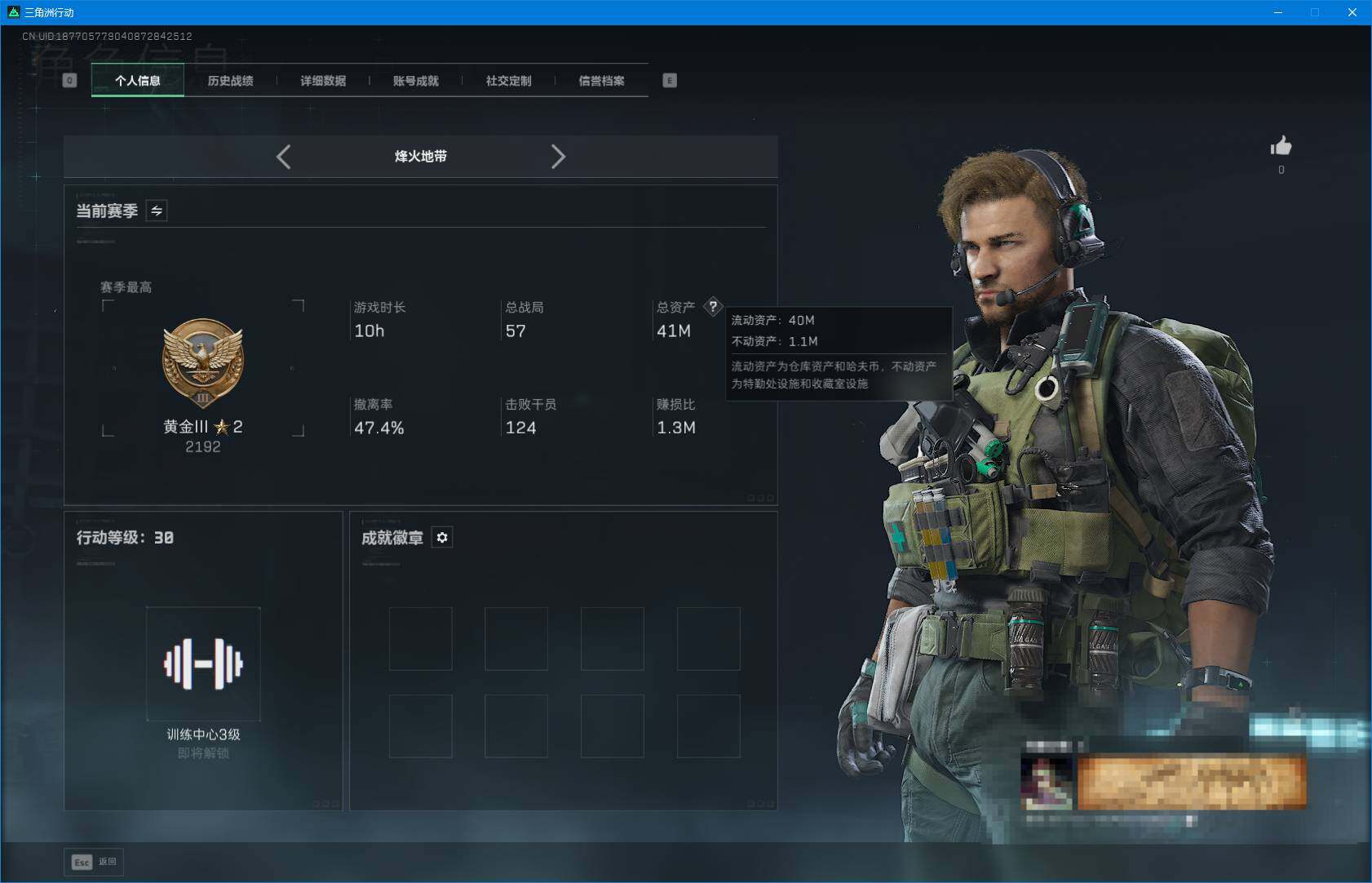Click the rank points value 2192
1372x883 pixels.
coord(203,447)
